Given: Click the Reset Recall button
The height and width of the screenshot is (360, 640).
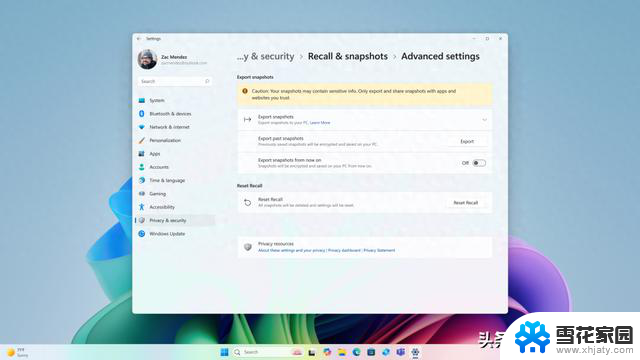Looking at the screenshot, I should pos(466,203).
